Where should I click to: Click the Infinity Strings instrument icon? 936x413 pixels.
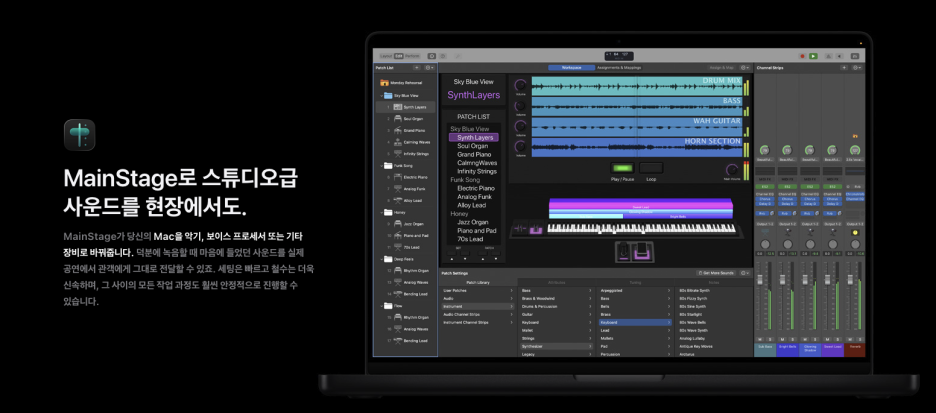coord(398,154)
